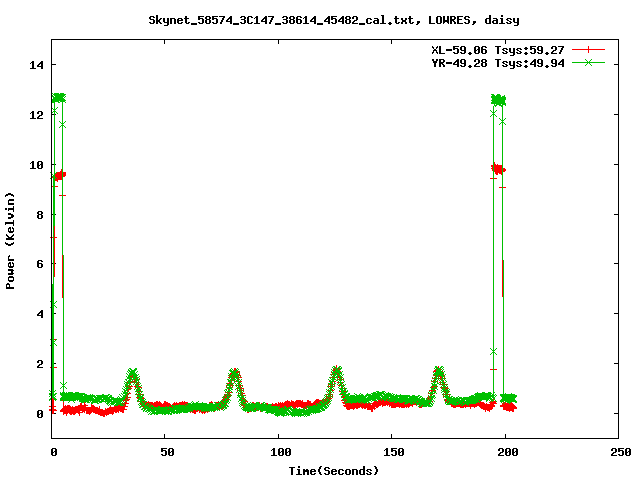Screen dimensions: 640x480
Task: Click the y-axis tick label 2
Action: click(40, 364)
